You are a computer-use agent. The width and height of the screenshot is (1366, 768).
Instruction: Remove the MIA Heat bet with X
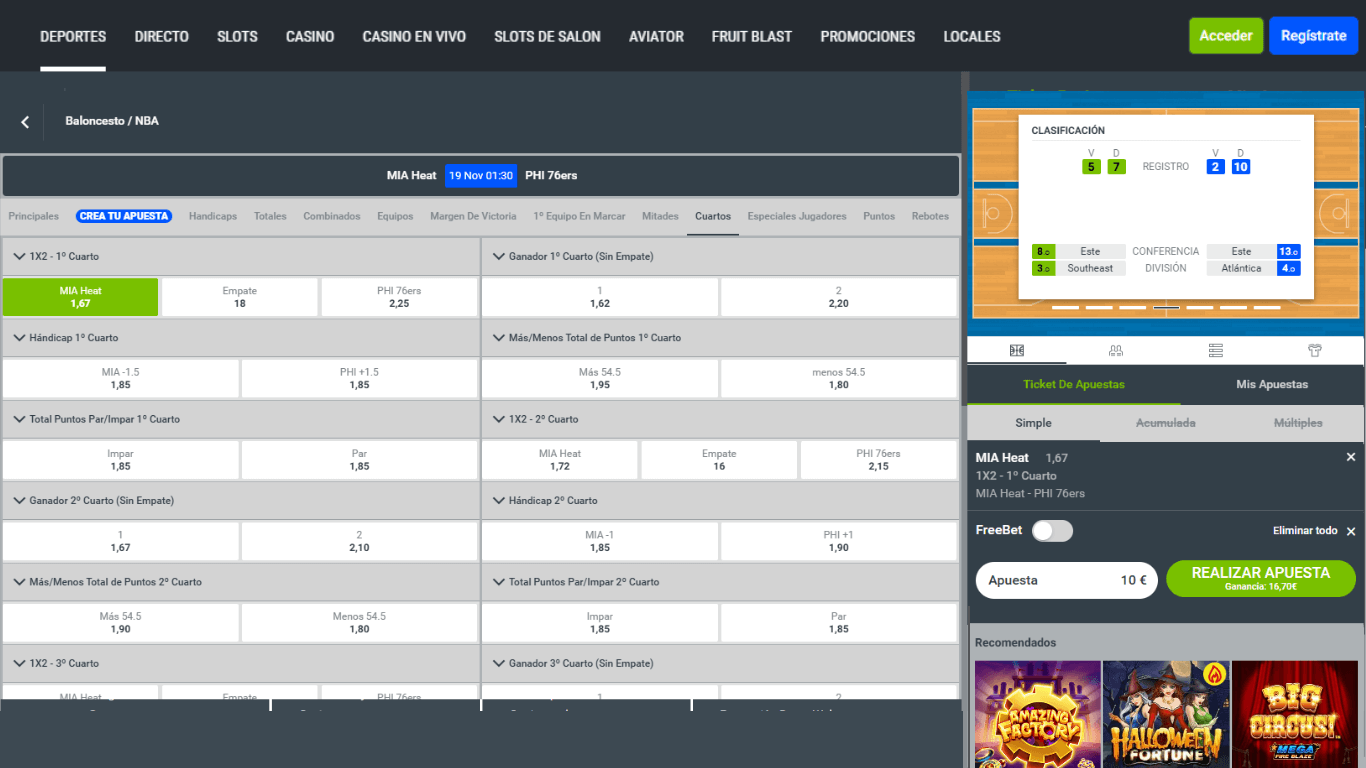1351,457
